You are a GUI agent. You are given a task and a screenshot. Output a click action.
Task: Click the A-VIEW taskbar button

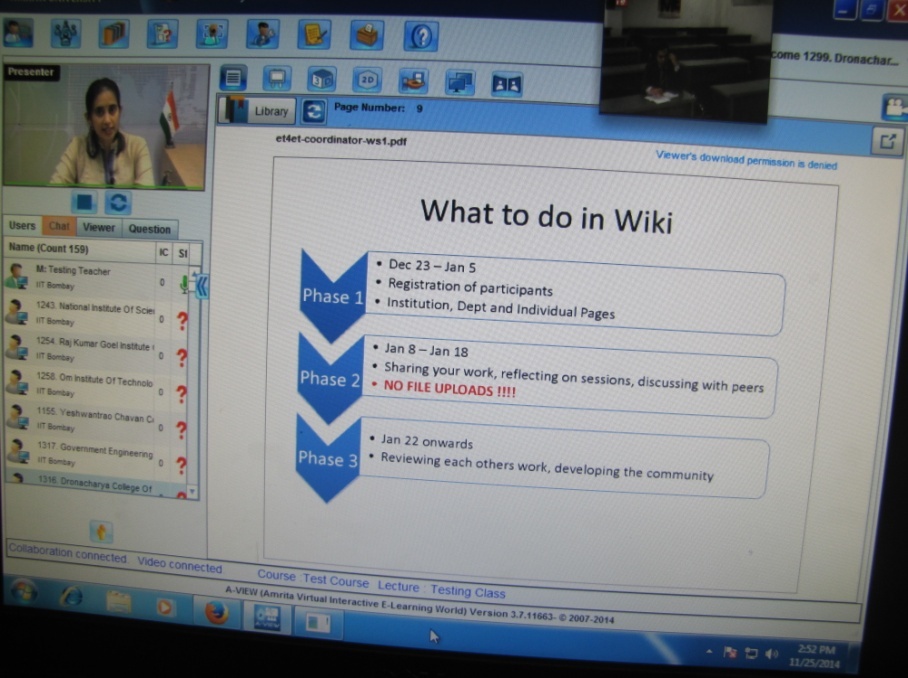[267, 617]
